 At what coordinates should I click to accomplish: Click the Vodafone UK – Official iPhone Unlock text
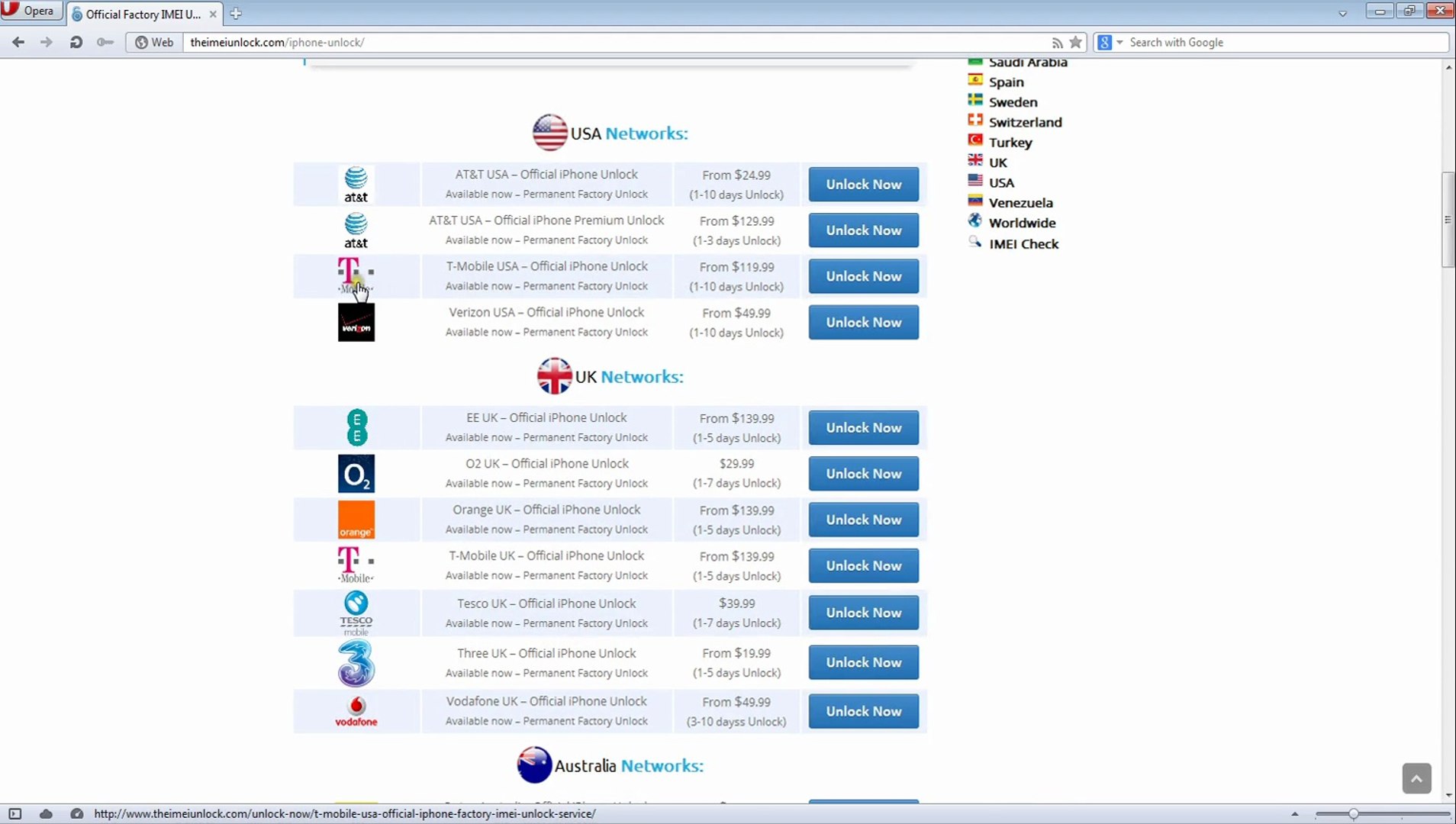pos(546,701)
